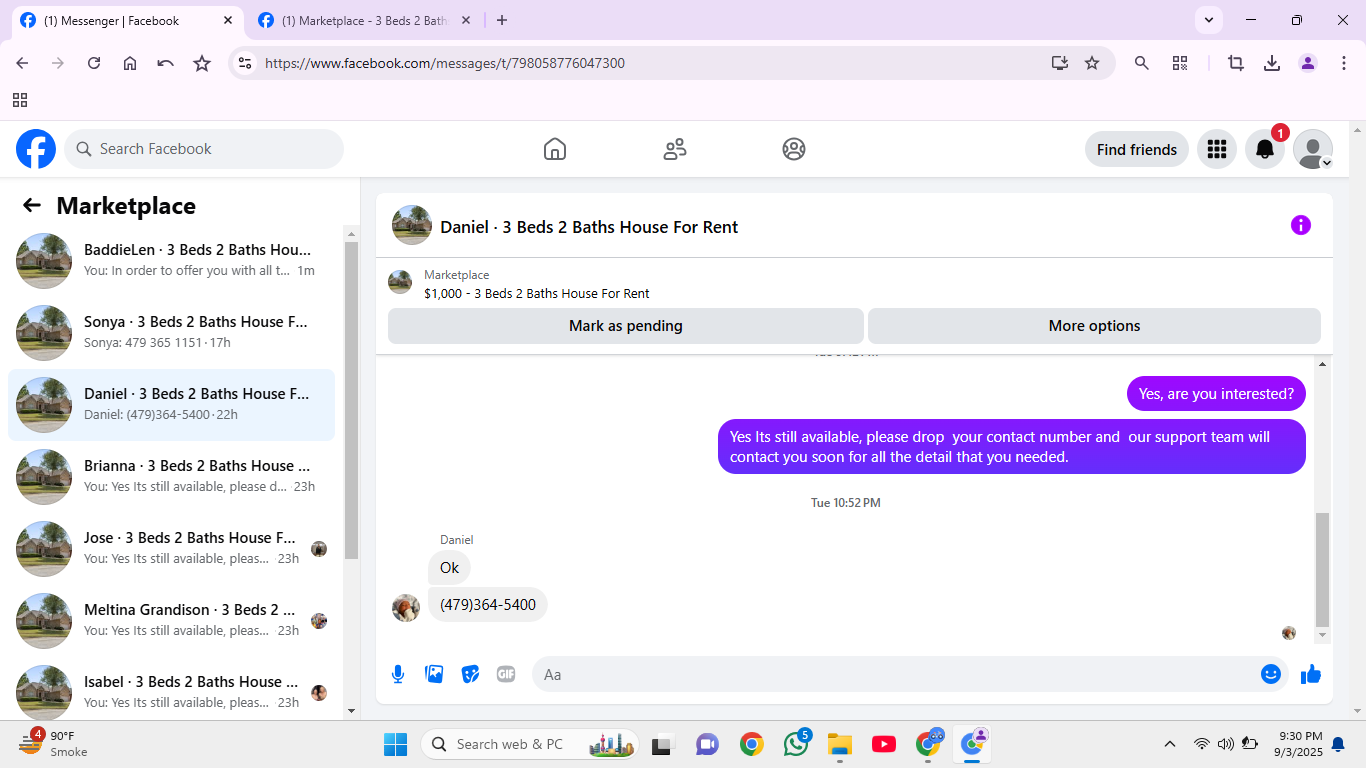Show hidden system tray icons chevron
Viewport: 1366px width, 768px height.
pos(1169,744)
